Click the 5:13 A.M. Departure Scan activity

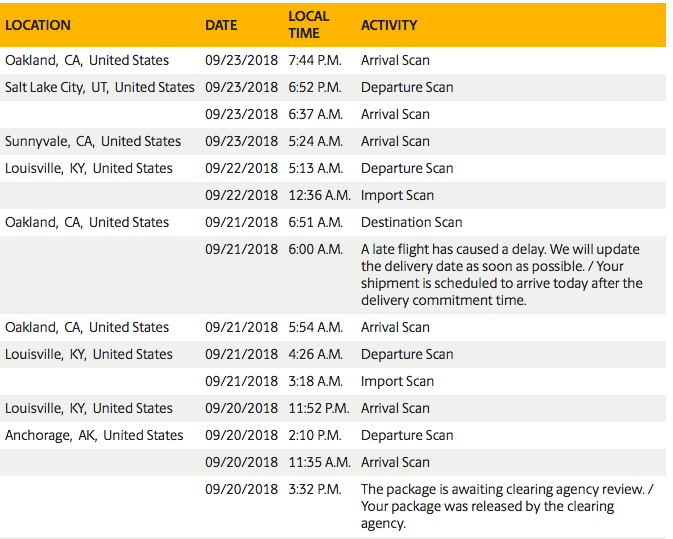[407, 169]
